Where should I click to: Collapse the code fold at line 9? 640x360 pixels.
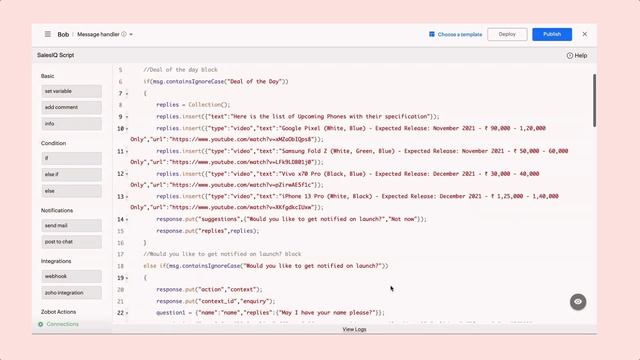coord(127,117)
